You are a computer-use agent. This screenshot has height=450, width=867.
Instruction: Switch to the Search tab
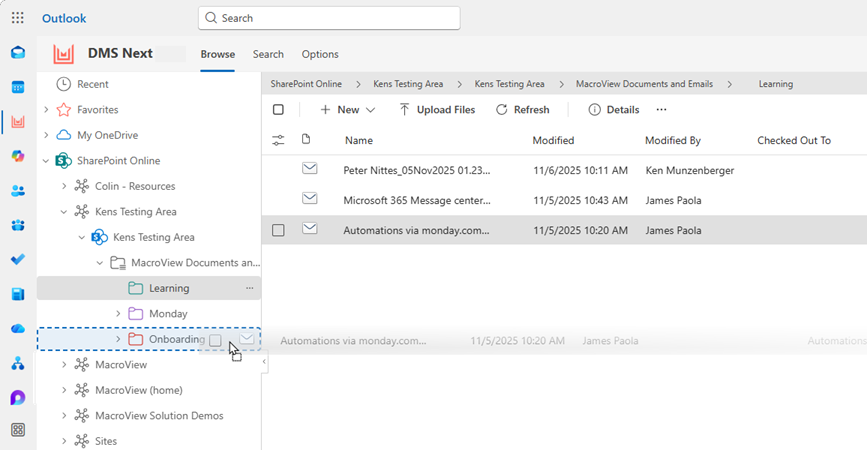268,54
